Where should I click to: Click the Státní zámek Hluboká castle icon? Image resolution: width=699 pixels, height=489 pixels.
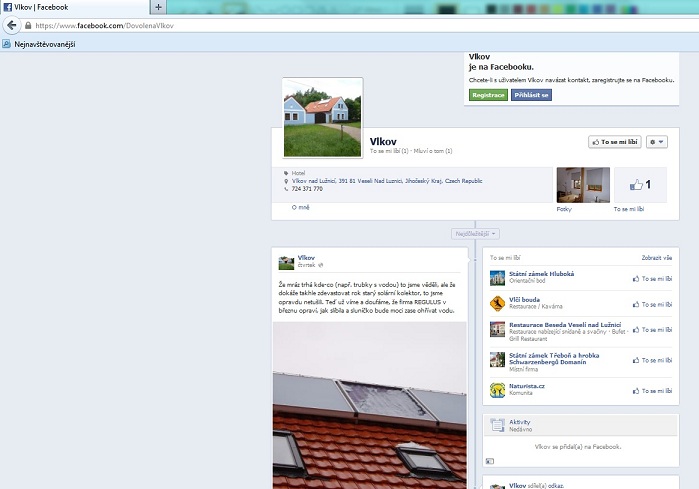(x=497, y=278)
